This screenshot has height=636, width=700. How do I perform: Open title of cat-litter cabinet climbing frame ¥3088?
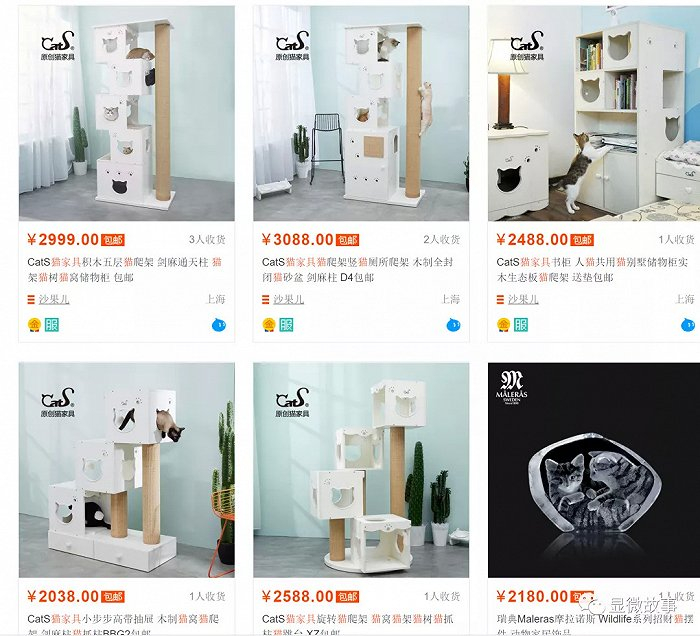tap(358, 270)
